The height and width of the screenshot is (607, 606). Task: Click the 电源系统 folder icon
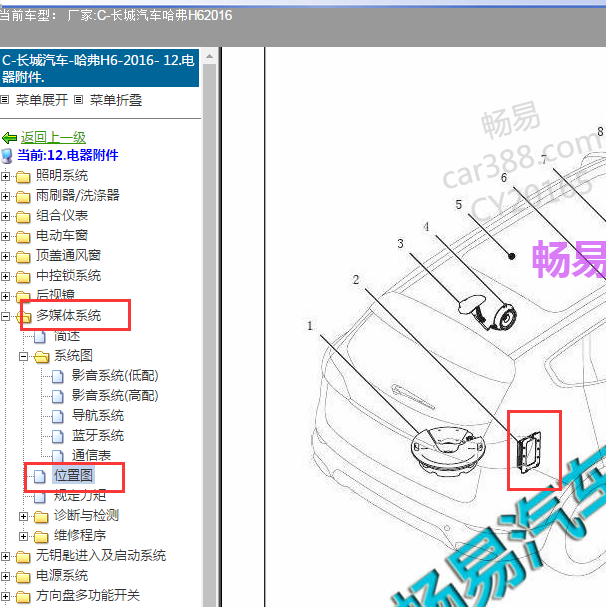(x=23, y=577)
